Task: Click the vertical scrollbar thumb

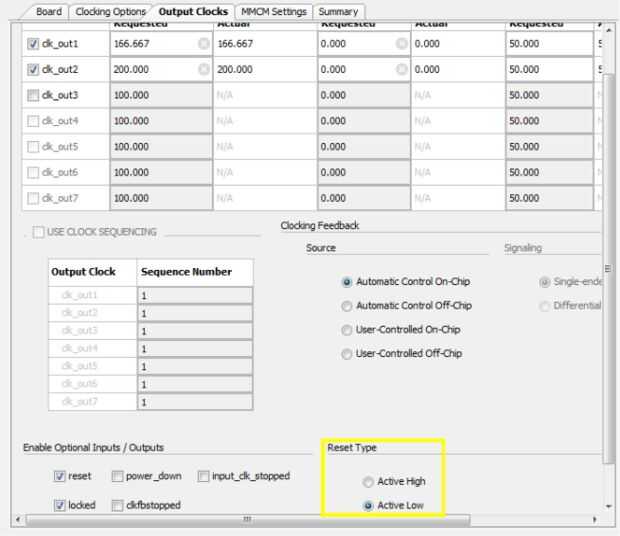Action: coord(608,269)
